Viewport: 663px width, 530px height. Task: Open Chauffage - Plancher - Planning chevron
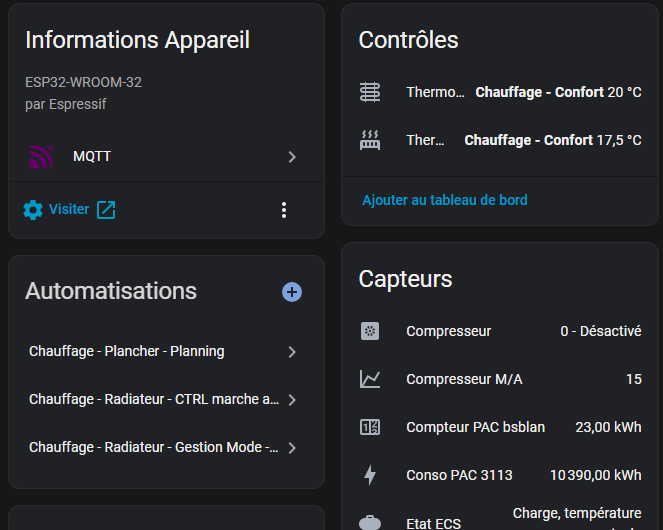pyautogui.click(x=292, y=352)
